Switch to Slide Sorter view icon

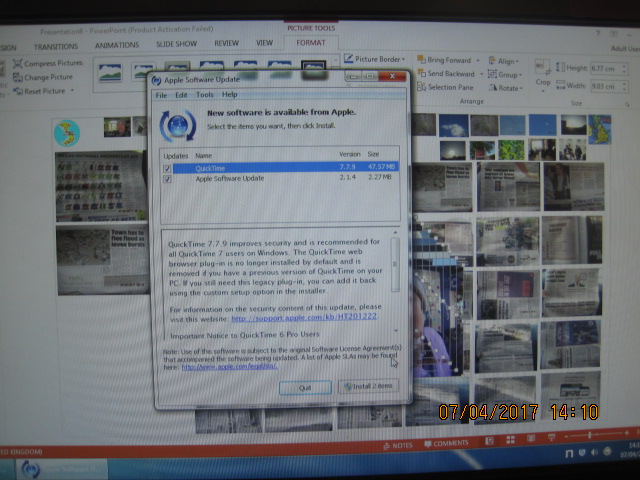tap(510, 440)
